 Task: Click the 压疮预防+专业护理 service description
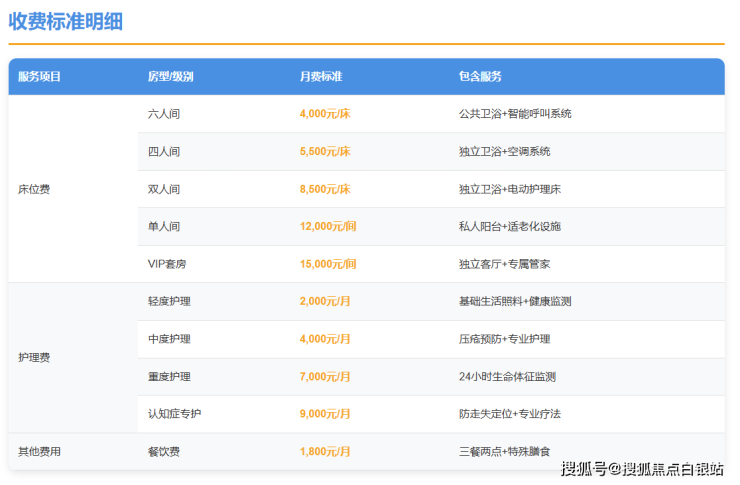504,339
